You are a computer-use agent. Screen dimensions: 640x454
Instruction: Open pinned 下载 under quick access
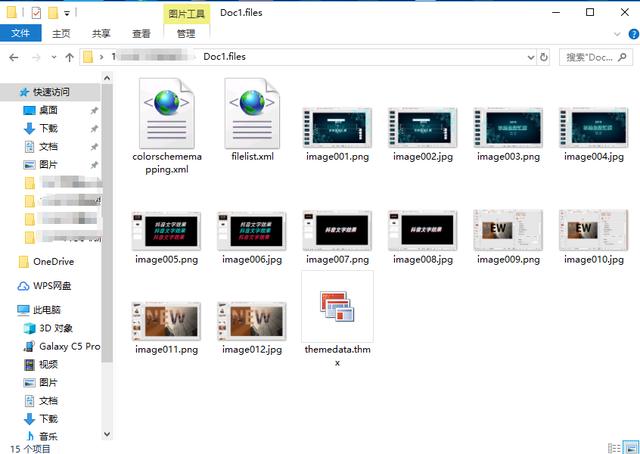(x=48, y=129)
